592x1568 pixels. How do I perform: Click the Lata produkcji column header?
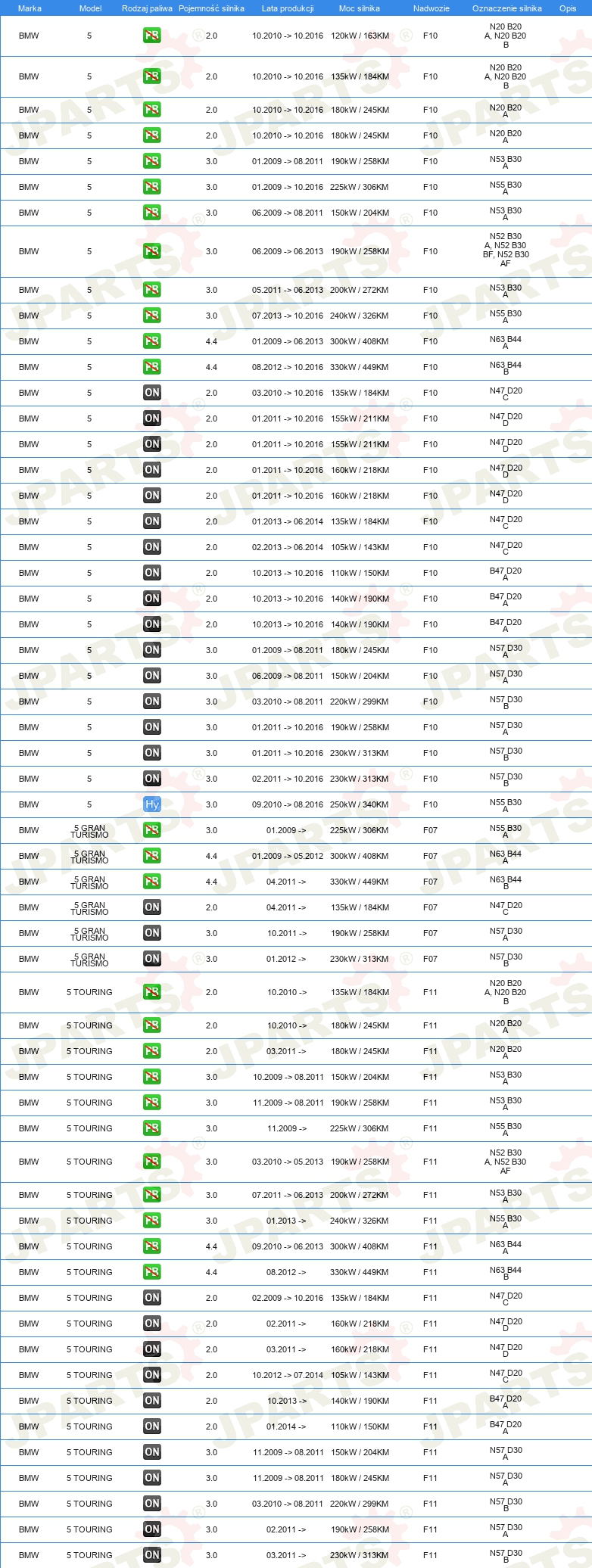(288, 8)
